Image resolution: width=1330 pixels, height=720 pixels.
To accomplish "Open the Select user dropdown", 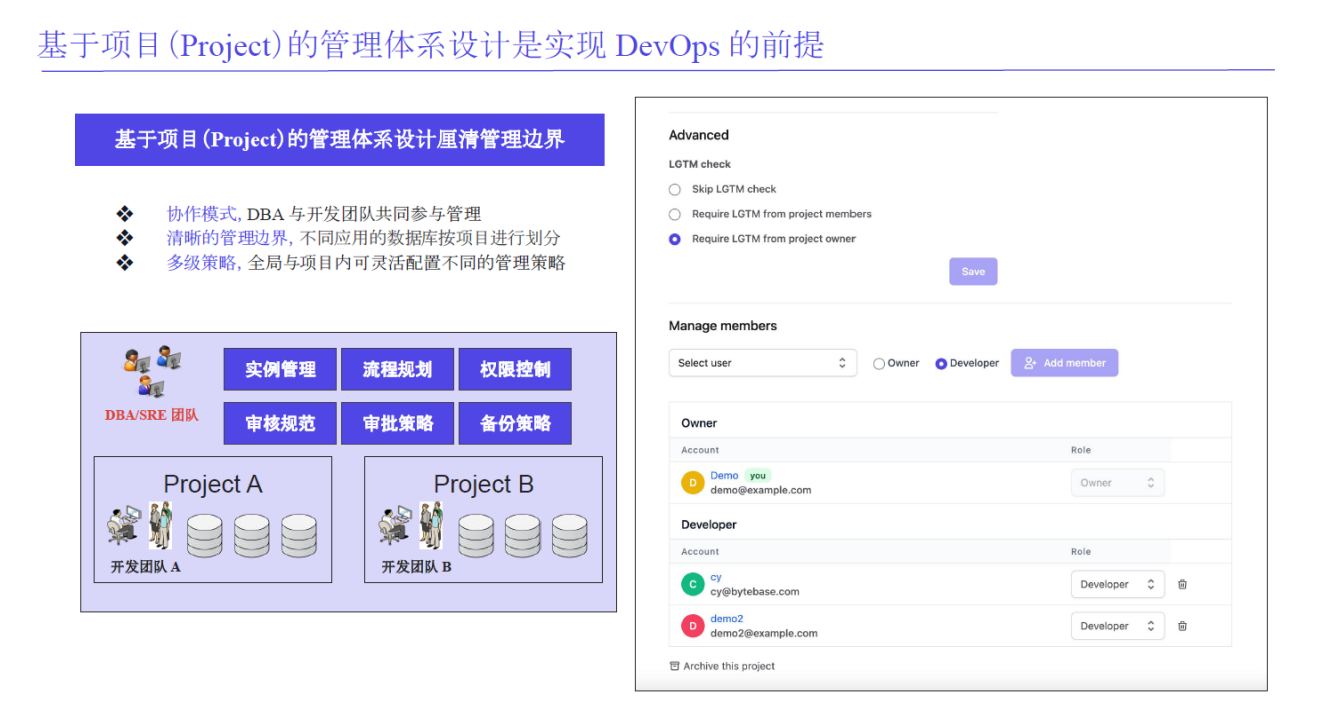I will click(x=762, y=363).
